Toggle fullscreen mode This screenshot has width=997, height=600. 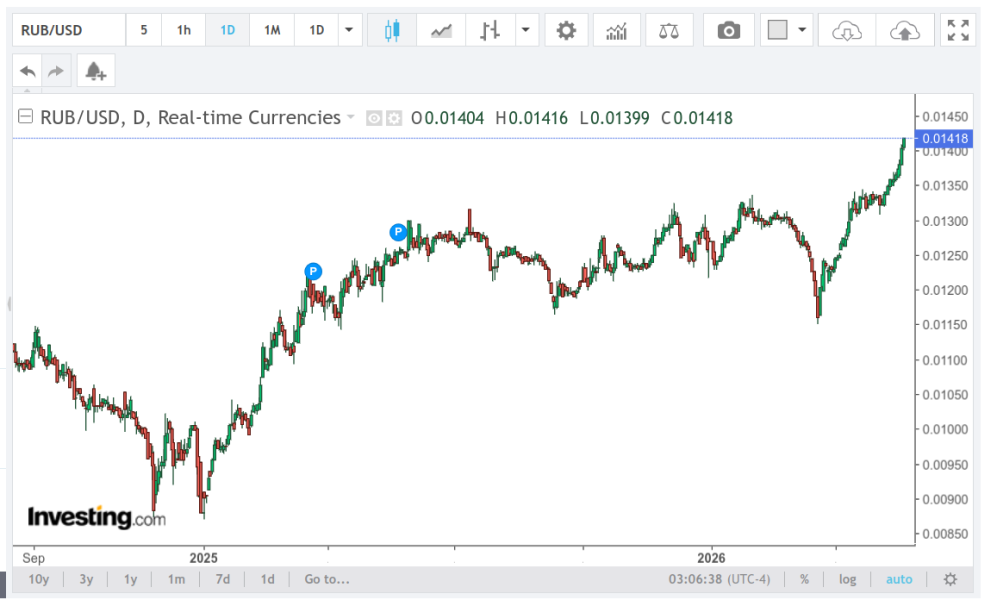pyautogui.click(x=958, y=30)
